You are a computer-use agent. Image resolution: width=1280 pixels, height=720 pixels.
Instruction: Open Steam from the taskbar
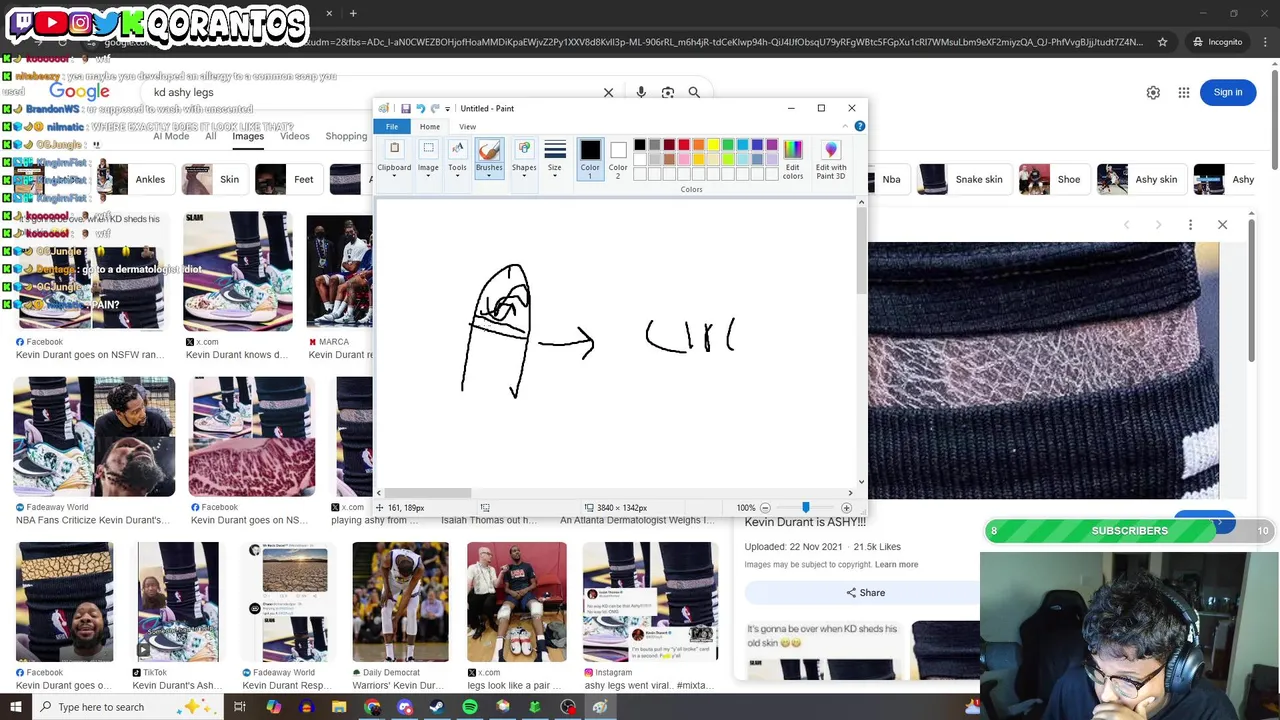437,707
